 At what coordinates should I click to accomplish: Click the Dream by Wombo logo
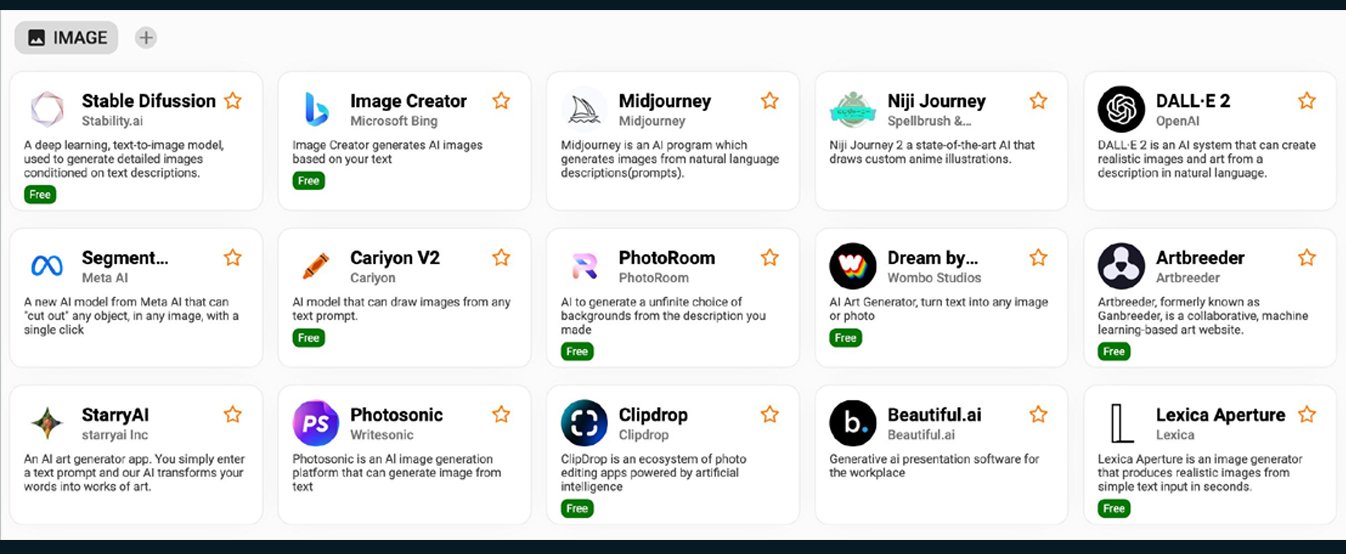(853, 266)
